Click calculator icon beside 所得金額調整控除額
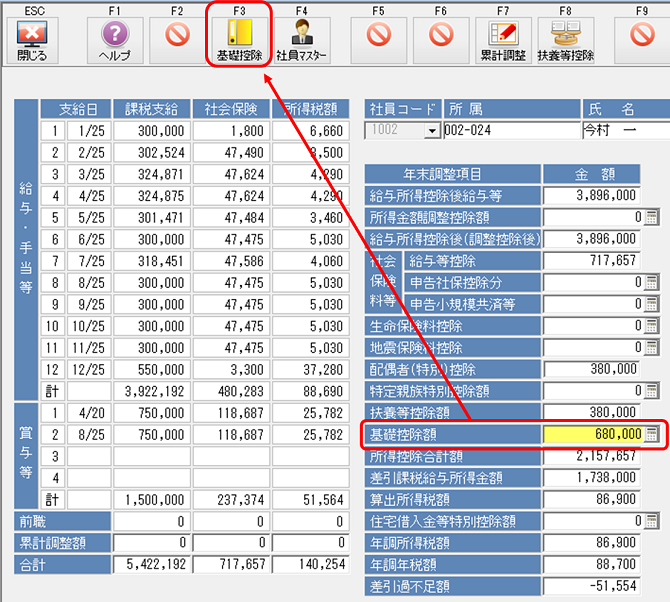 [x=652, y=217]
